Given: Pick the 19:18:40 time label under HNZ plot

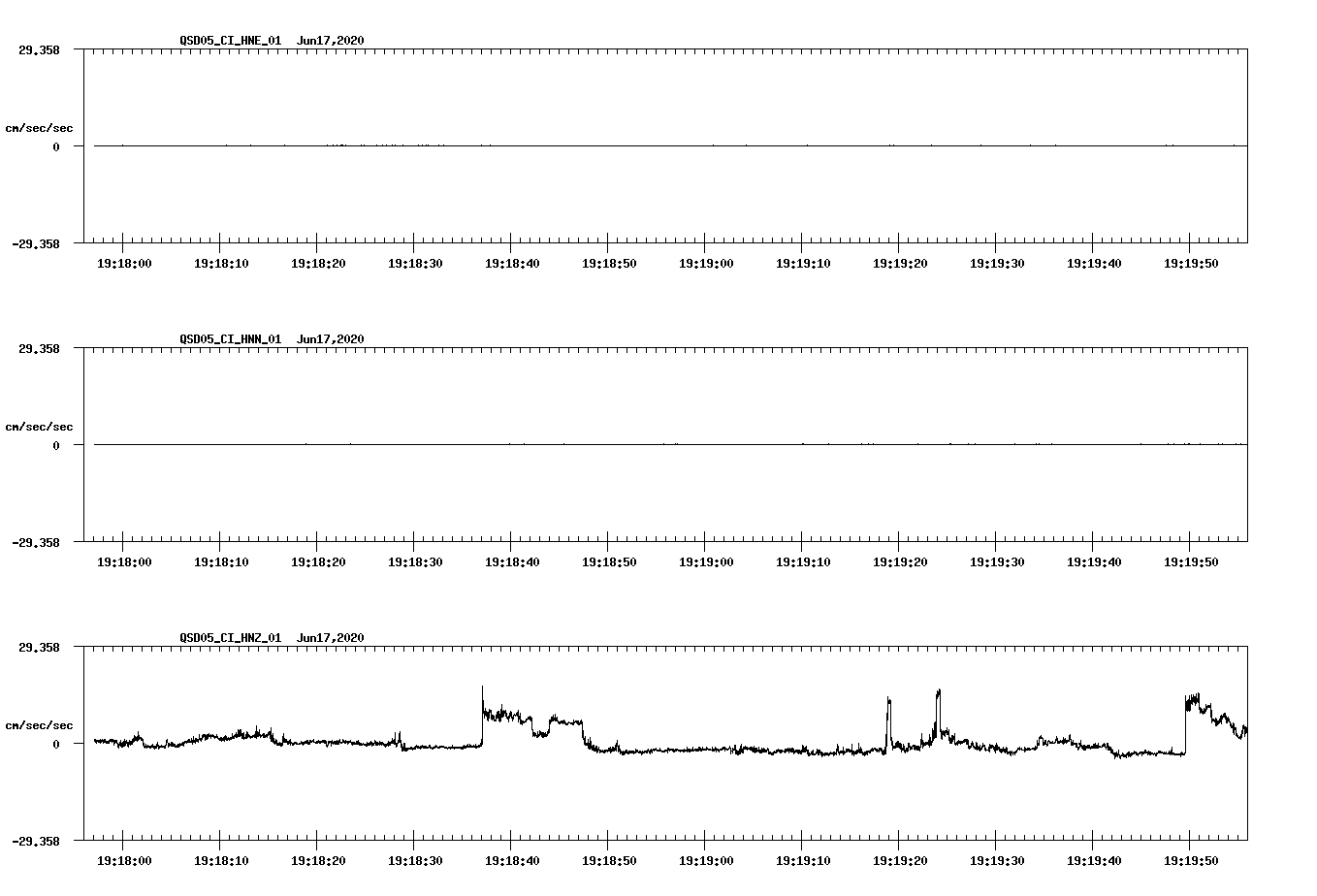Looking at the screenshot, I should [512, 860].
